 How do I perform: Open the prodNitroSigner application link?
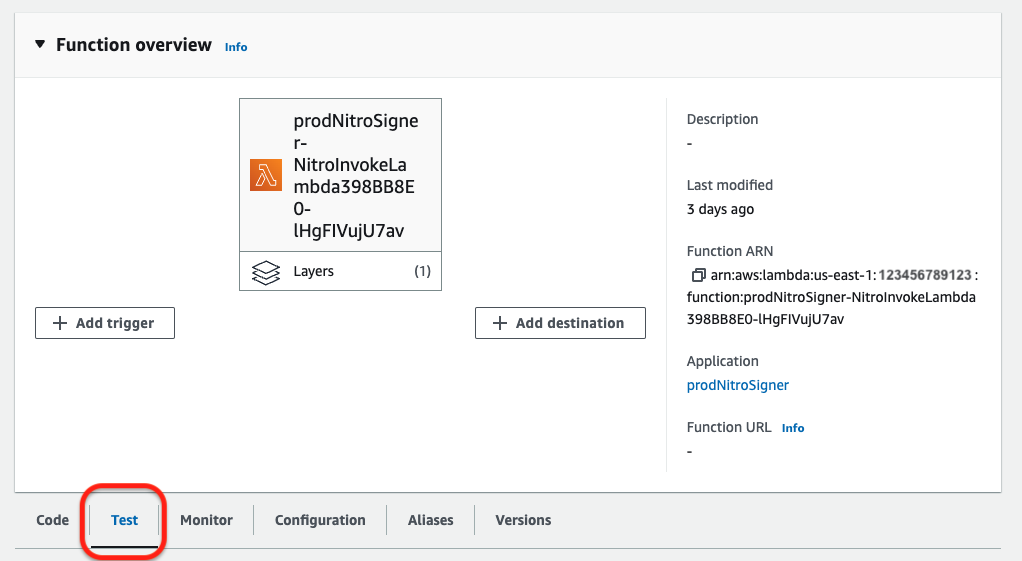click(738, 385)
